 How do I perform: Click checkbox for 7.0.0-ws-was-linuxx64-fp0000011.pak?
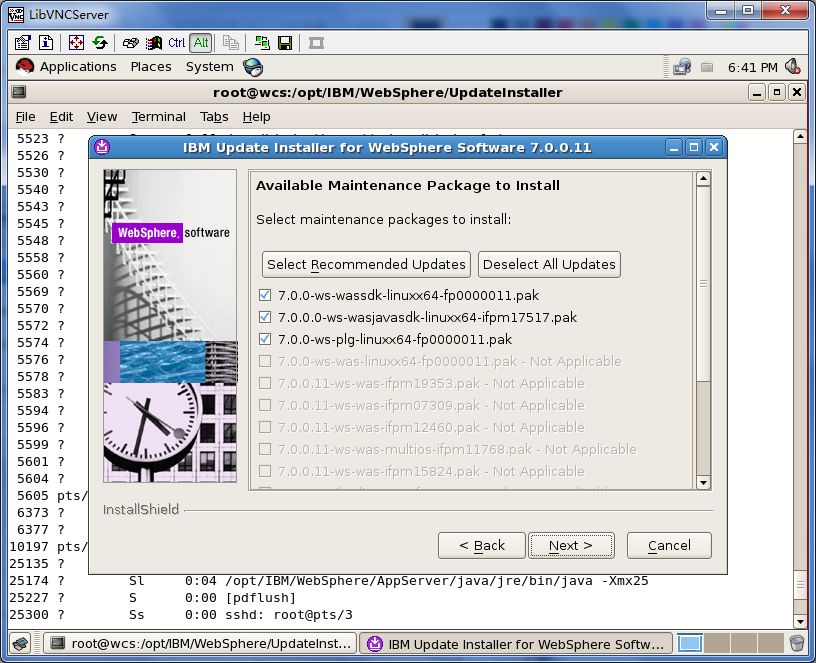click(265, 361)
